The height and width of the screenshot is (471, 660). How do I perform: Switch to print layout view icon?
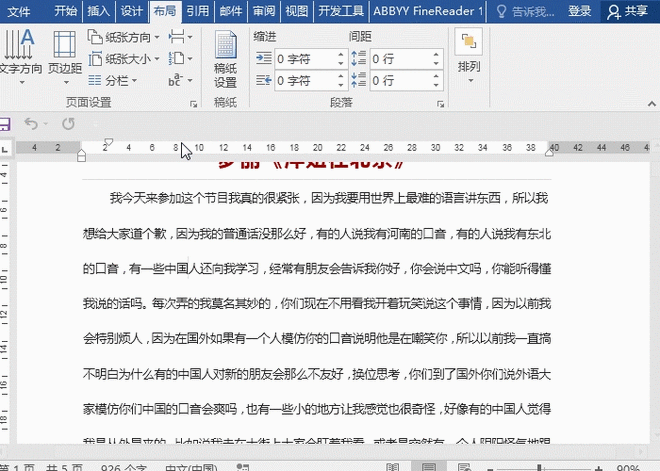[x=429, y=467]
